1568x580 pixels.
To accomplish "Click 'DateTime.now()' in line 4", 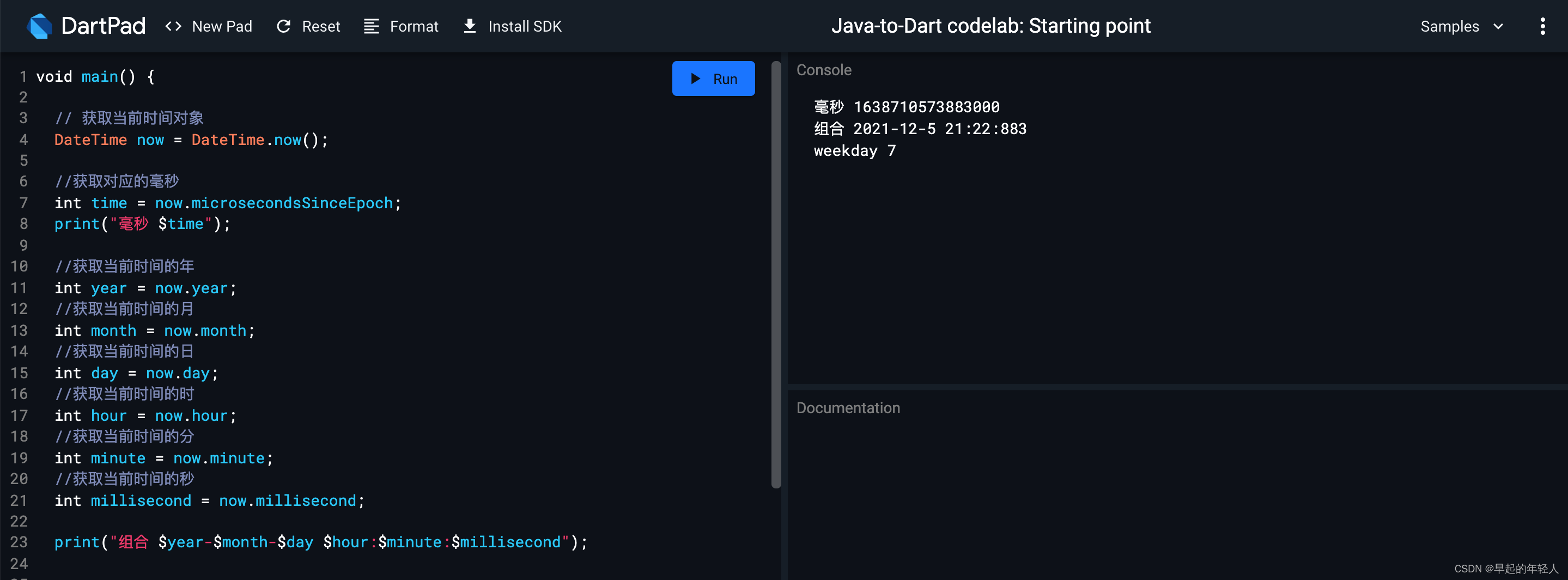I will 255,140.
